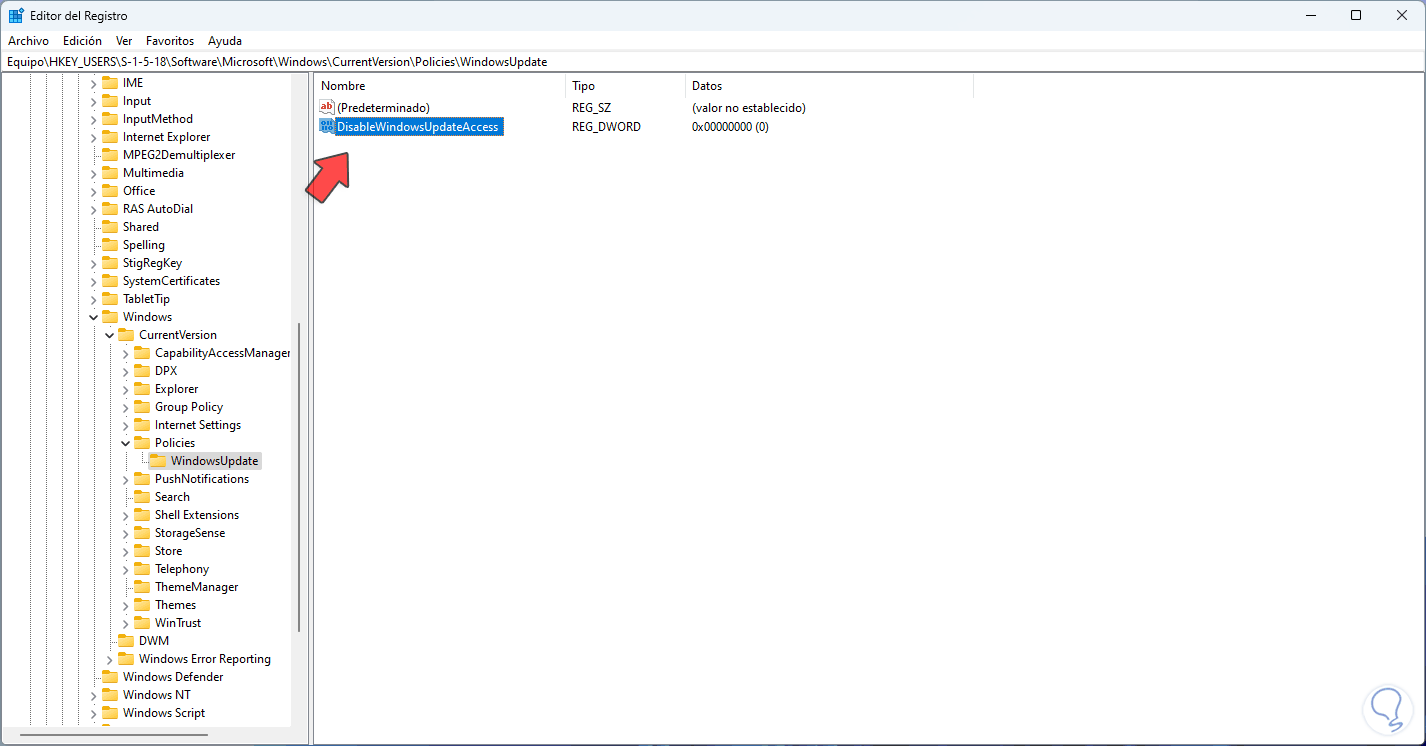Click the MPEG2Demultiplexer folder icon
This screenshot has width=1426, height=746.
[x=110, y=155]
